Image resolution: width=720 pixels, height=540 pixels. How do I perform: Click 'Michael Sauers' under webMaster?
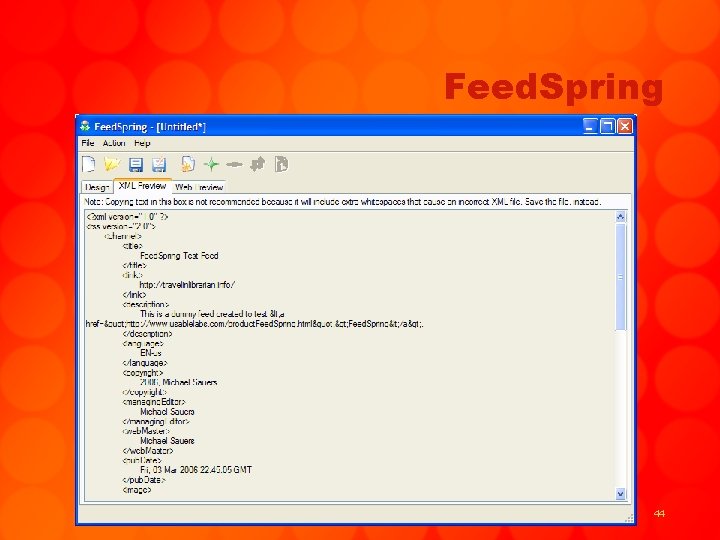pos(167,441)
